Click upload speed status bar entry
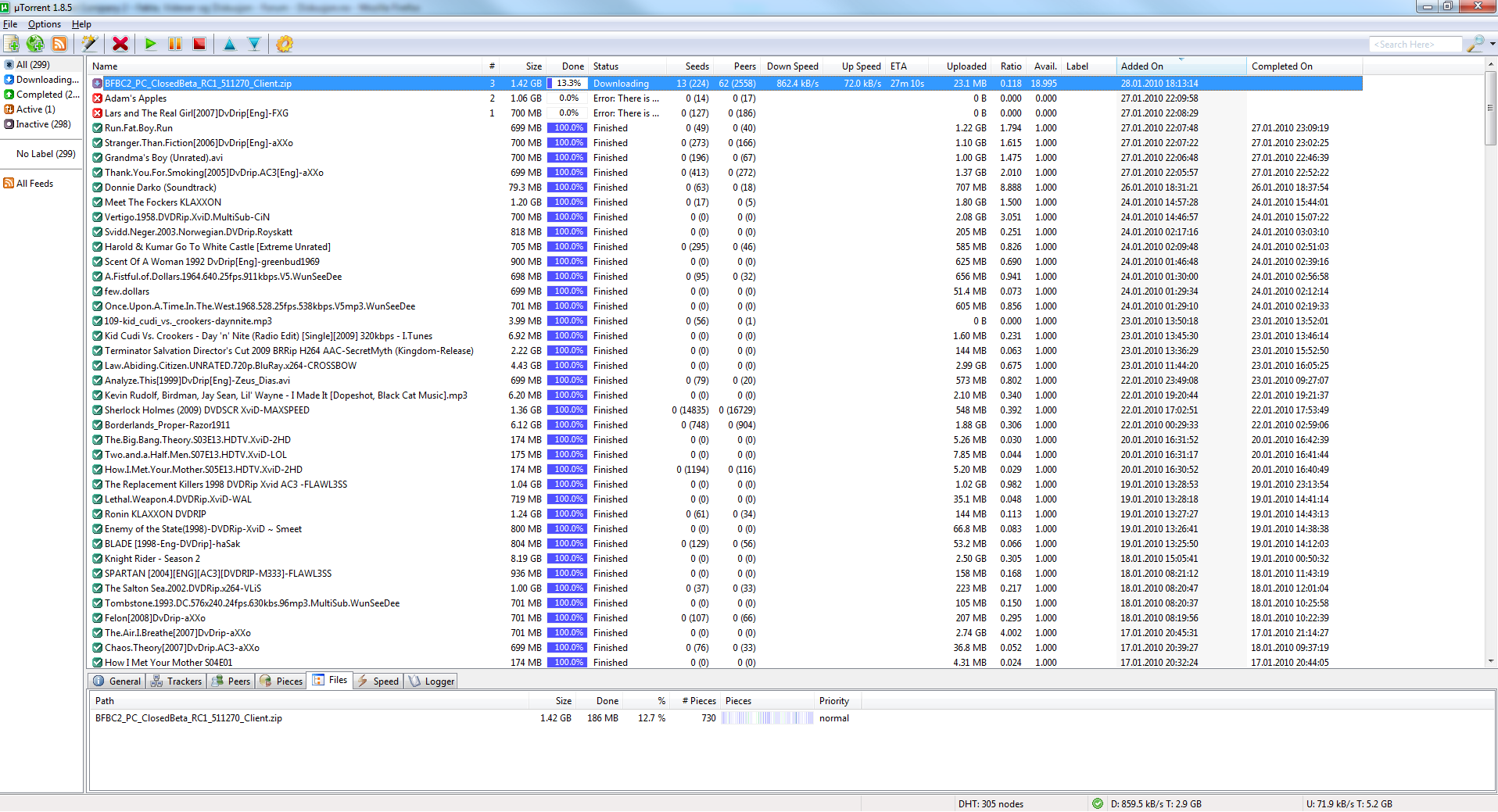Viewport: 1498px width, 812px height. click(1349, 804)
